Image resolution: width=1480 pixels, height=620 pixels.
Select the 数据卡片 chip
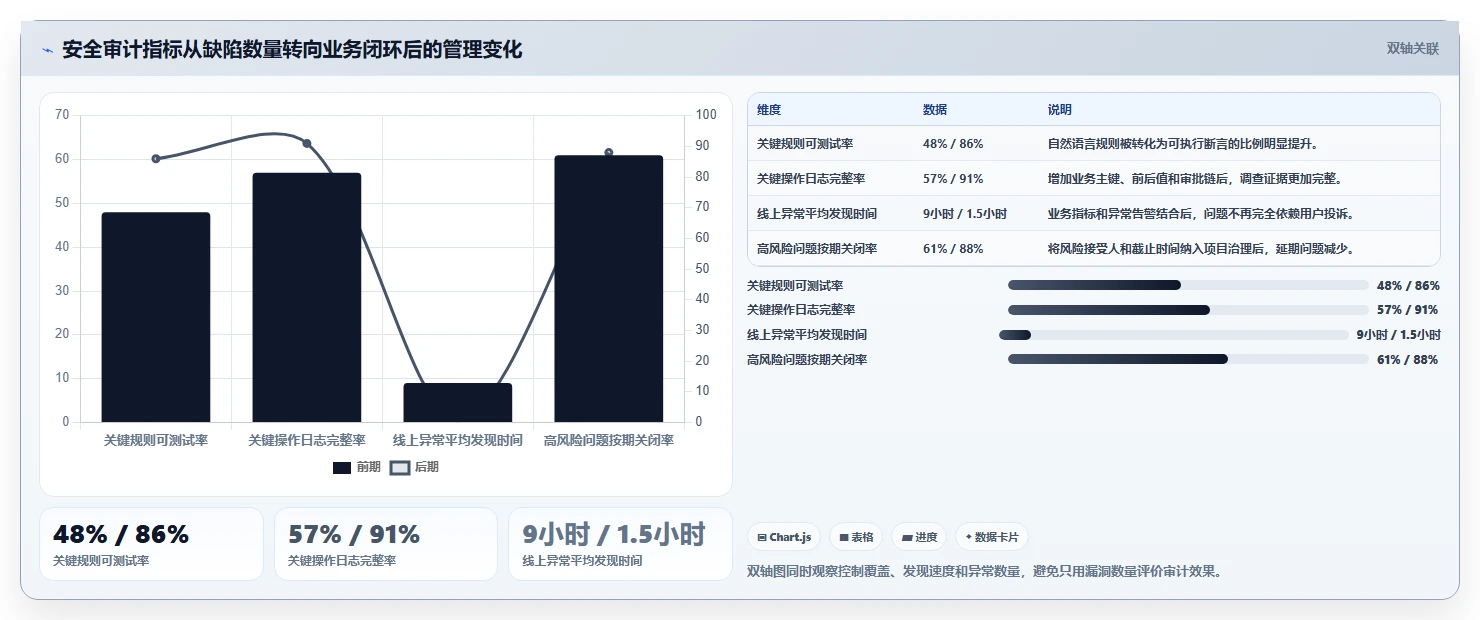click(x=991, y=537)
